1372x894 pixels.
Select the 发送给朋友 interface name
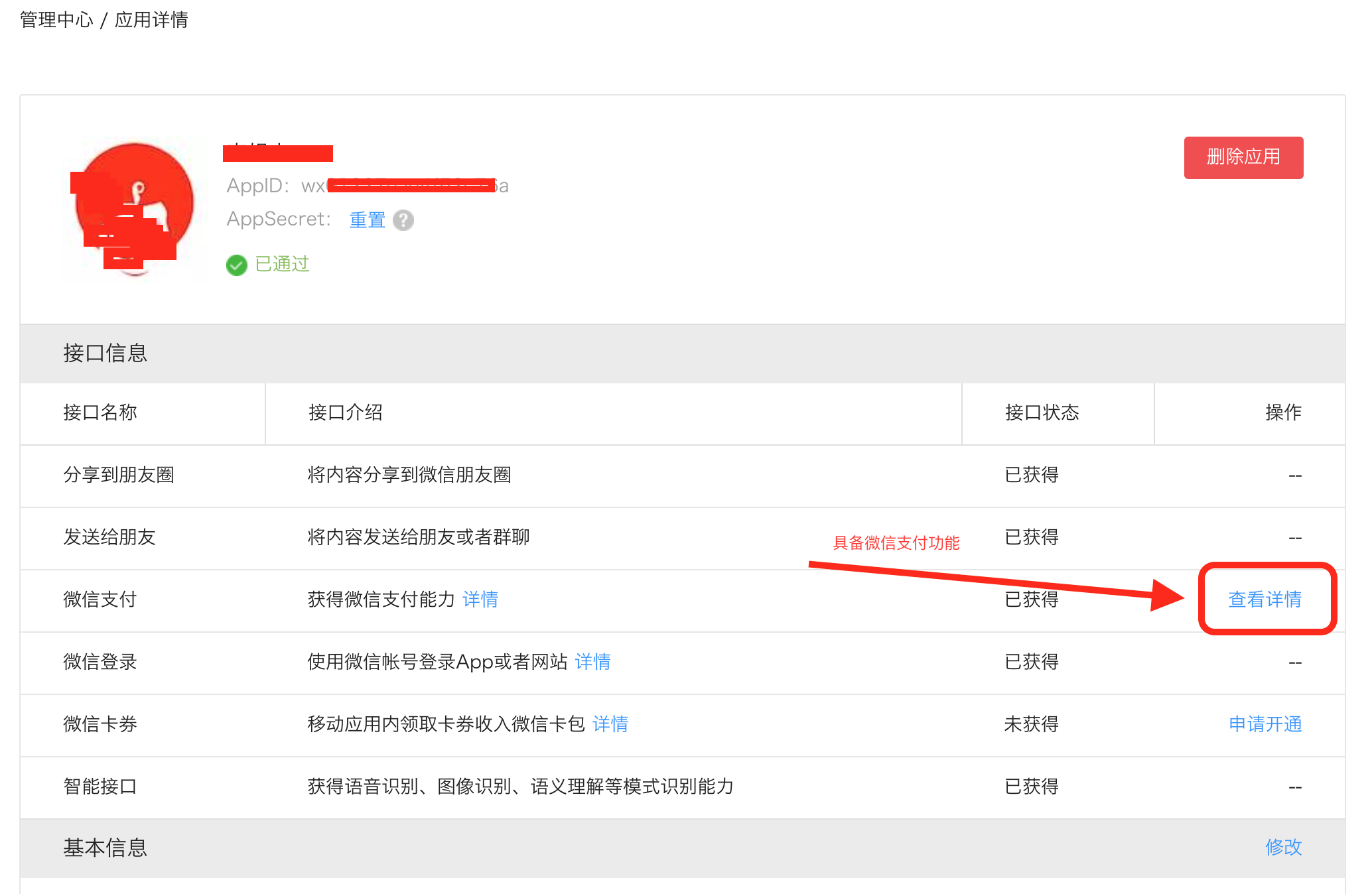(x=109, y=537)
